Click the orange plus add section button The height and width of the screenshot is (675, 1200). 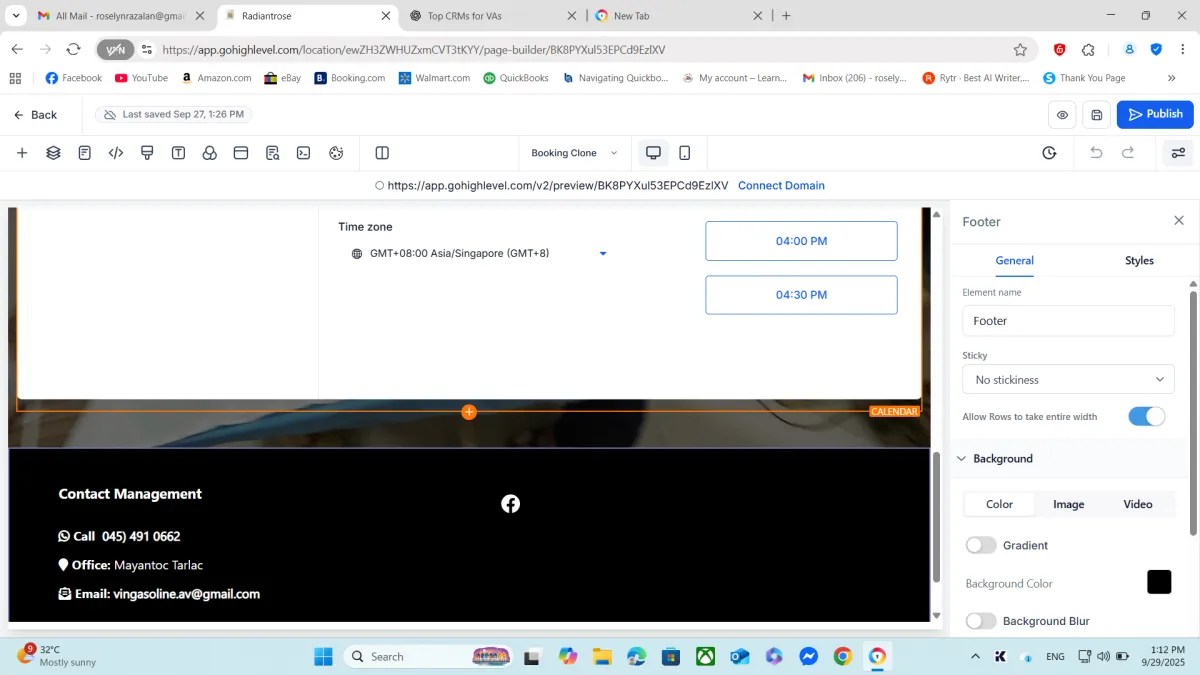pyautogui.click(x=469, y=412)
